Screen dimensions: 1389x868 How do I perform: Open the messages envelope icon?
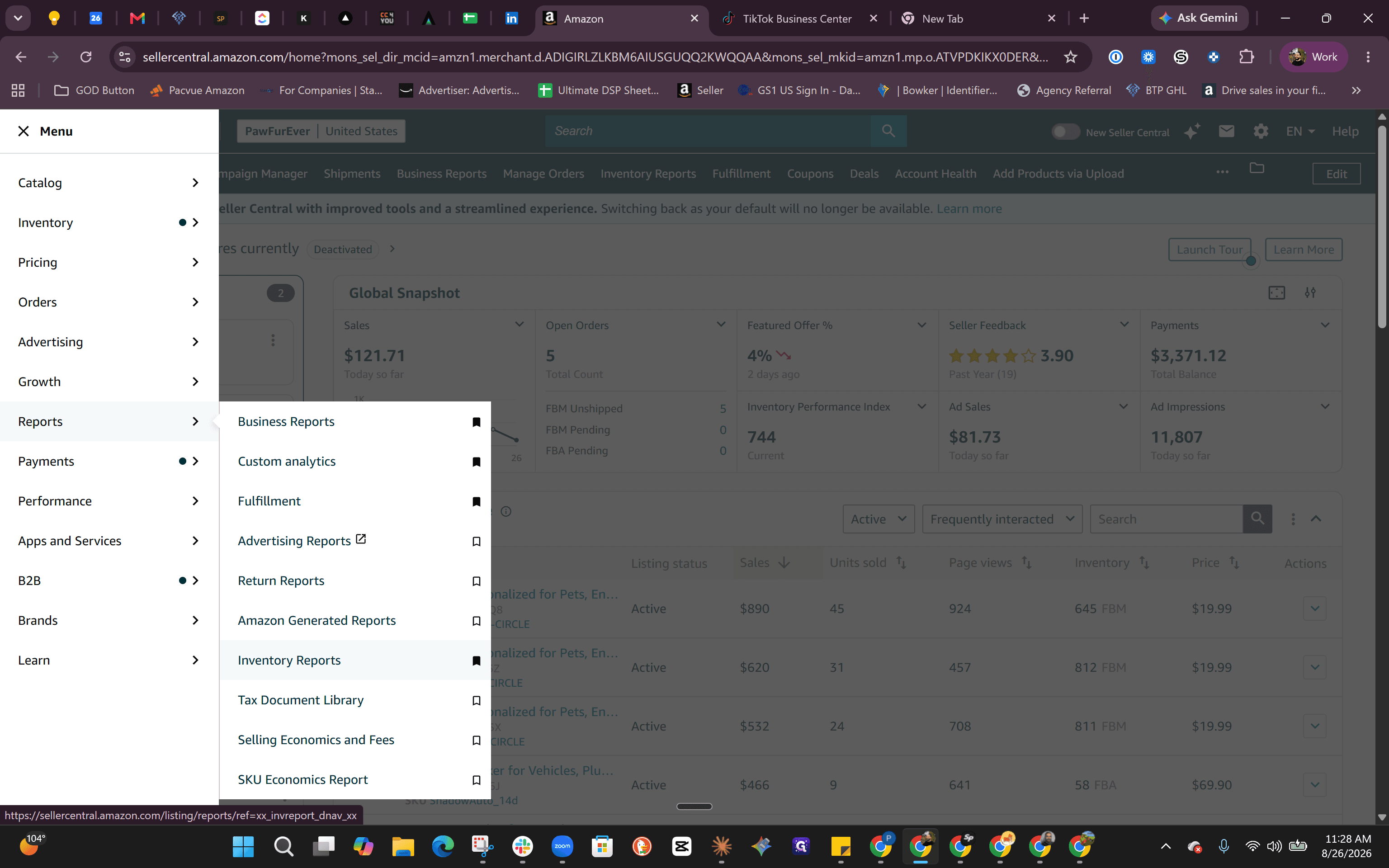[1226, 132]
